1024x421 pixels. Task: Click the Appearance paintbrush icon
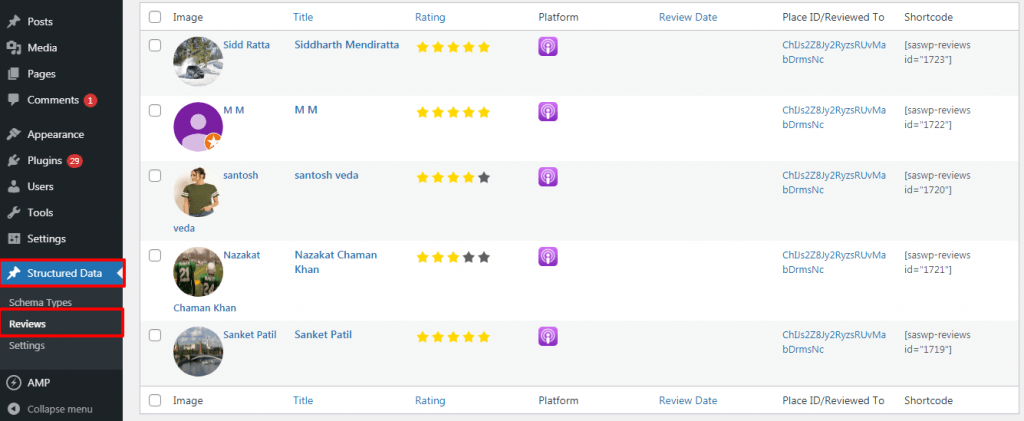click(13, 134)
